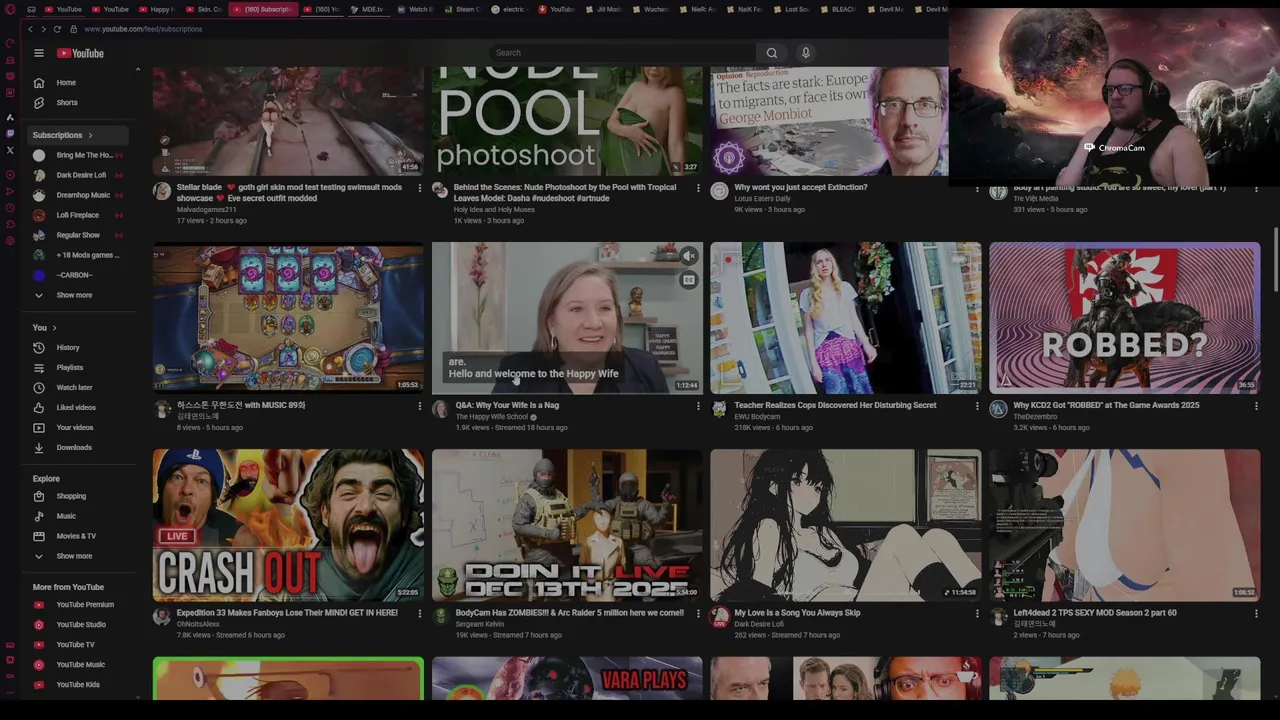The height and width of the screenshot is (720, 1280).
Task: Open options menu for Stellar blade video
Action: coord(419,188)
